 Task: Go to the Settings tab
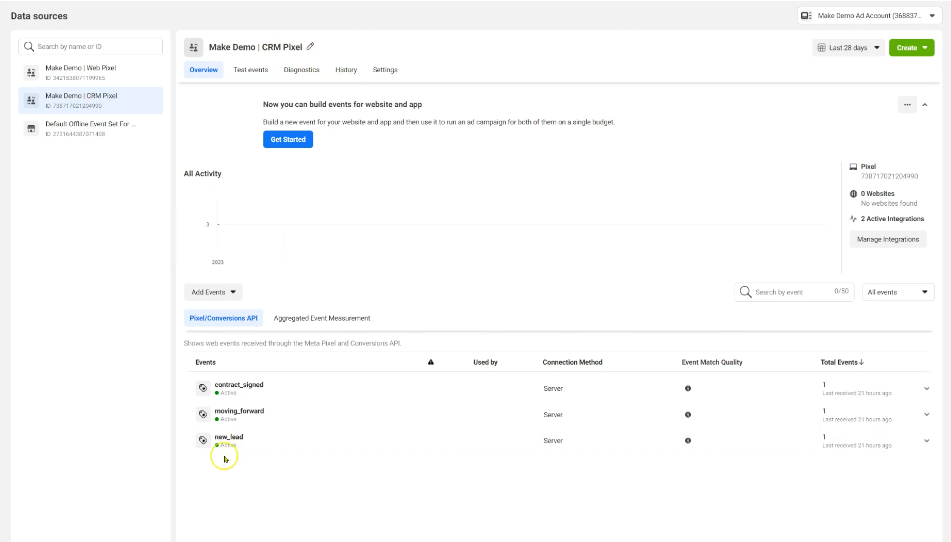point(385,70)
